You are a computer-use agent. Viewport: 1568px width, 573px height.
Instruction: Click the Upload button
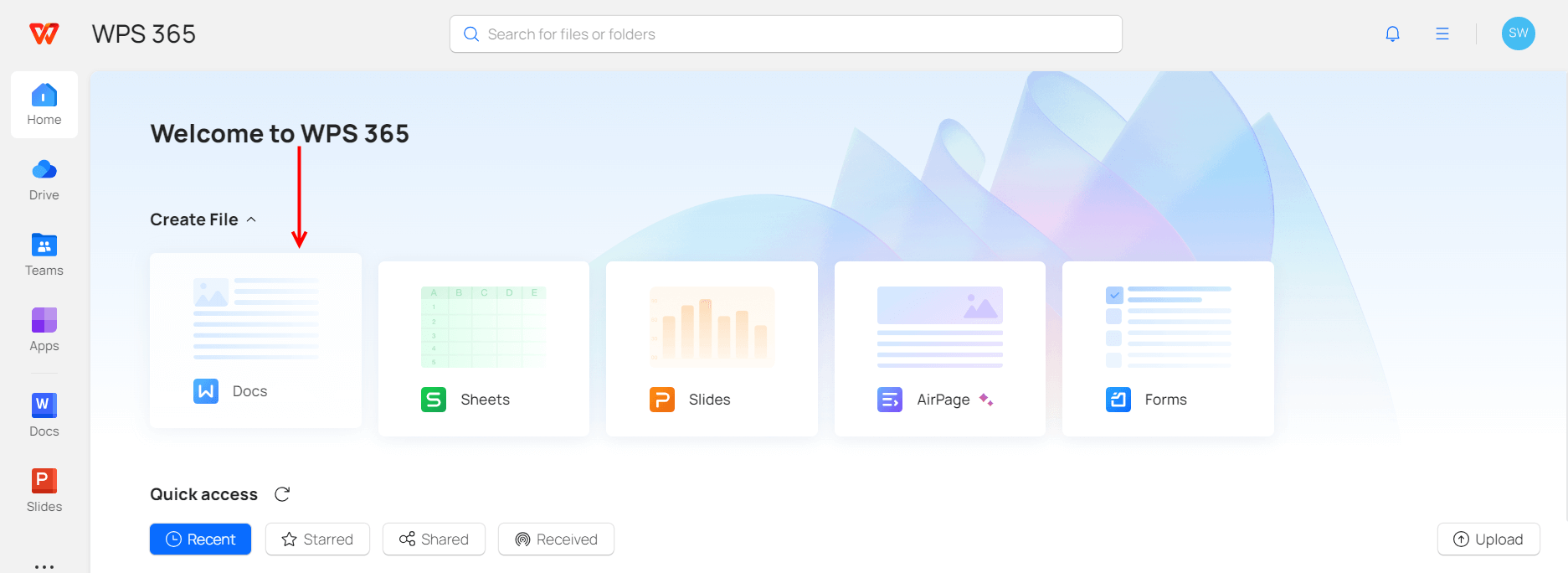[x=1488, y=539]
